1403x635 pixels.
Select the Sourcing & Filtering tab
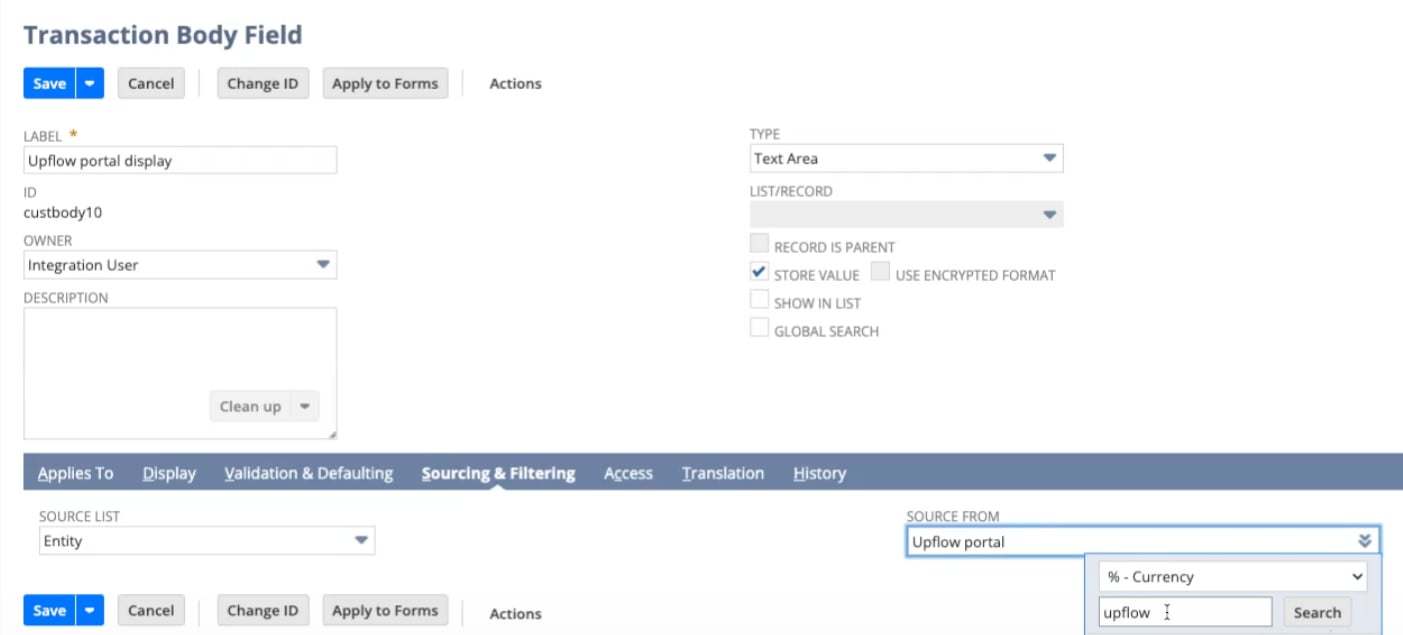(498, 473)
